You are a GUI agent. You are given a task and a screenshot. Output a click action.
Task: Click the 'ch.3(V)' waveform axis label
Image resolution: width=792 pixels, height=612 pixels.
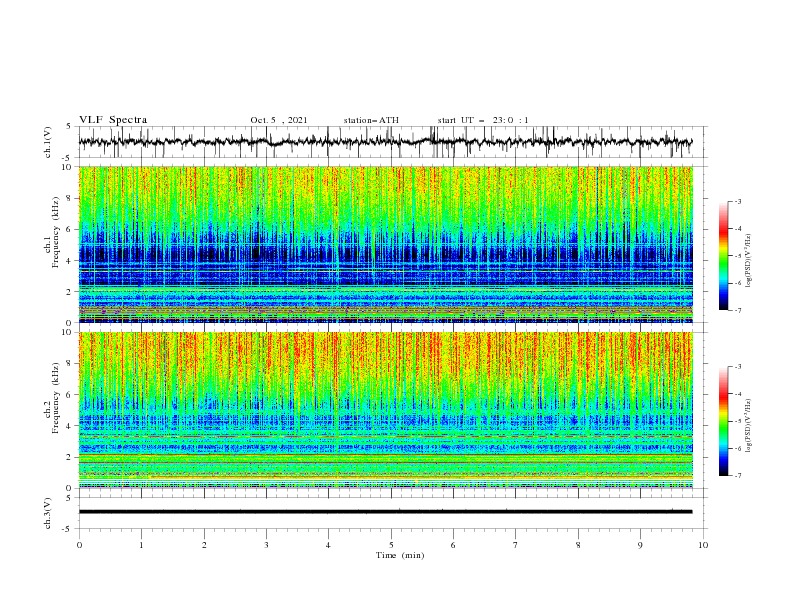[x=48, y=513]
